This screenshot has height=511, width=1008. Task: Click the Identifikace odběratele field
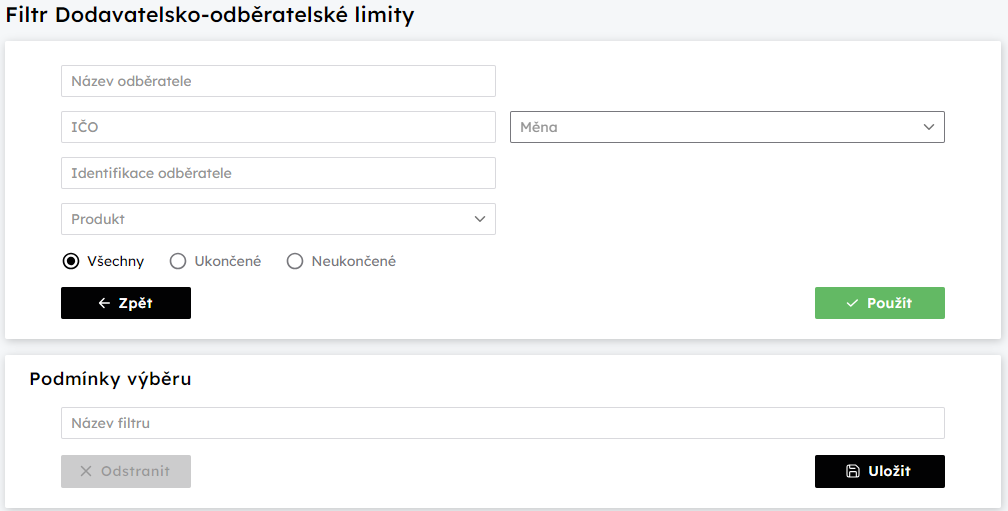(278, 173)
